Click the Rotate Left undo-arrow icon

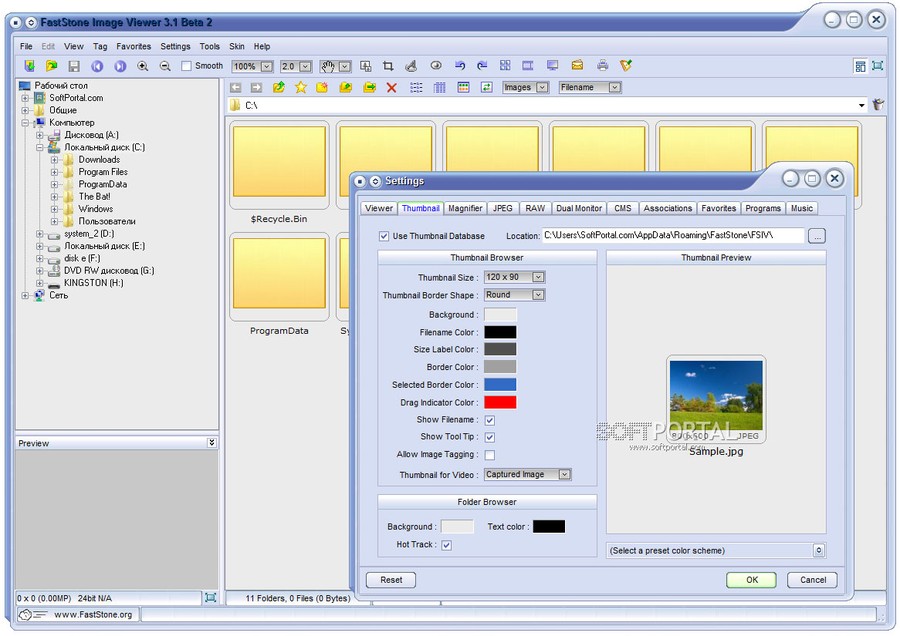coord(460,65)
